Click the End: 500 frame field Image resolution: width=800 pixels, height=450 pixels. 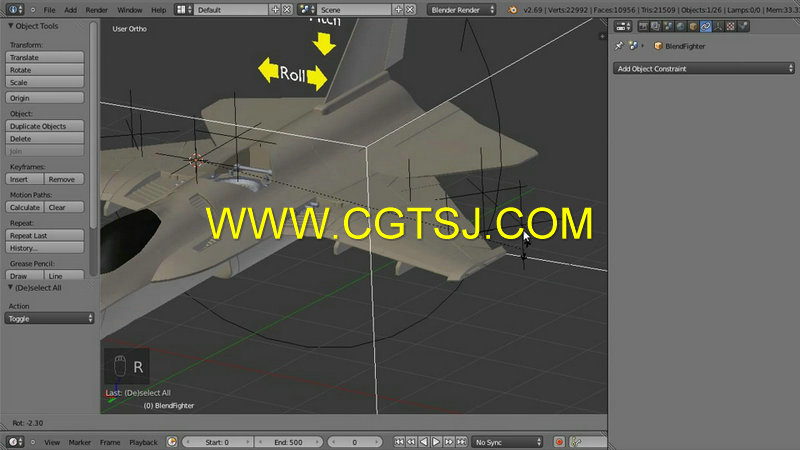[x=289, y=442]
